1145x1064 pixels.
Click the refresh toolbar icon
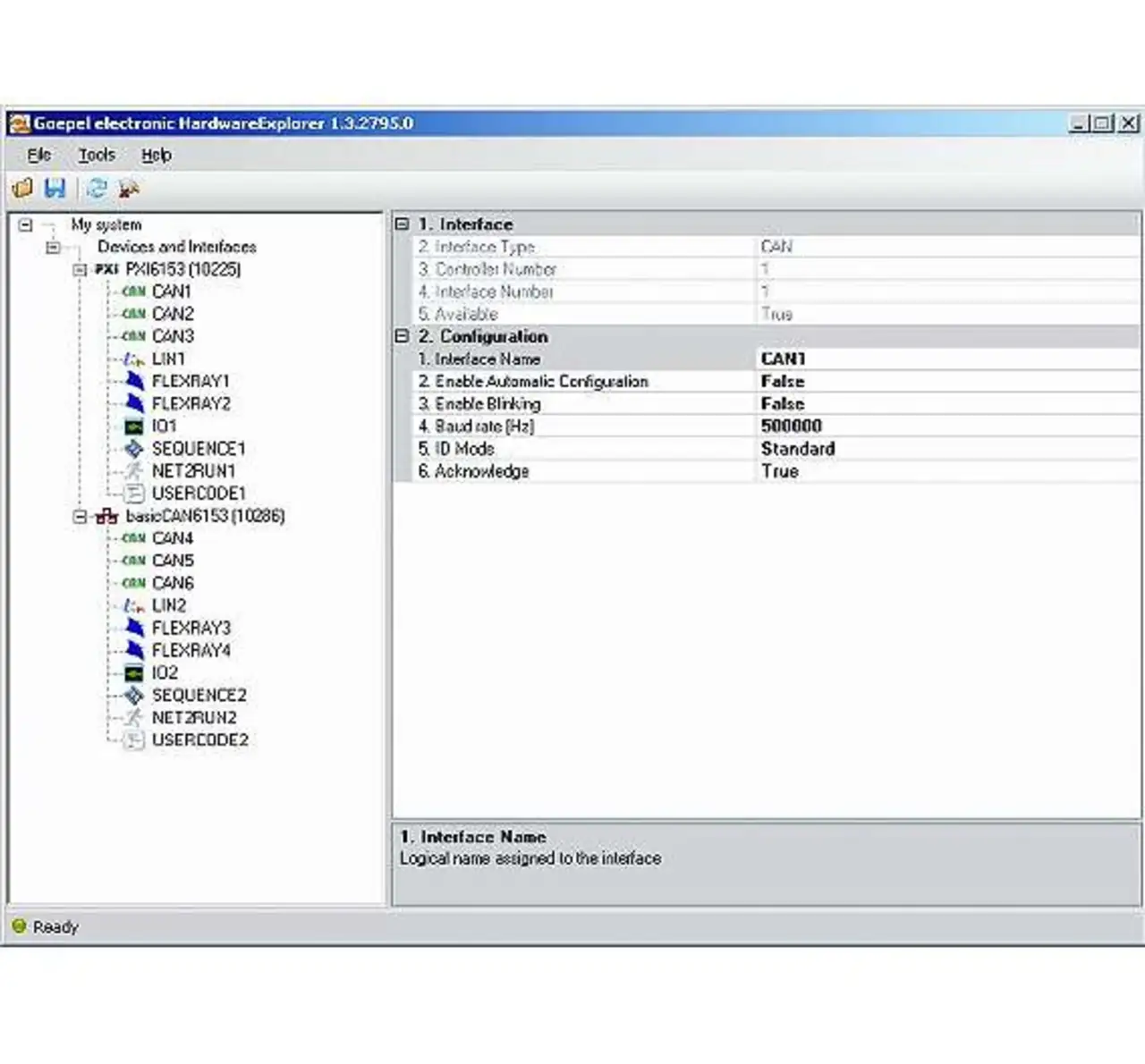click(x=97, y=188)
